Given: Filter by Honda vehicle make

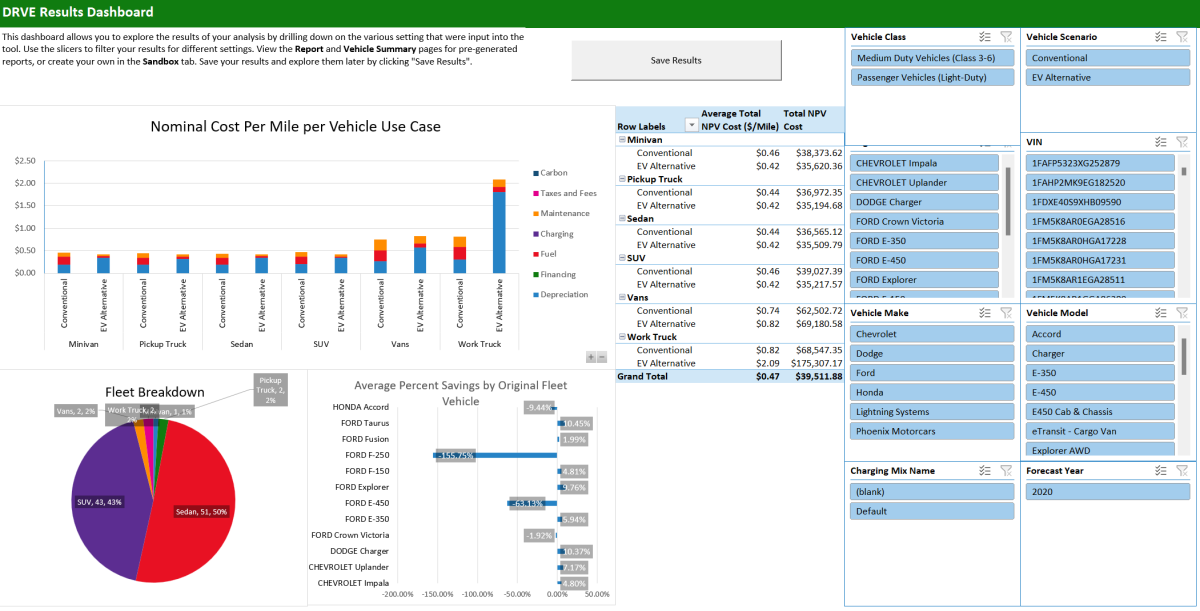Looking at the screenshot, I should coord(933,392).
